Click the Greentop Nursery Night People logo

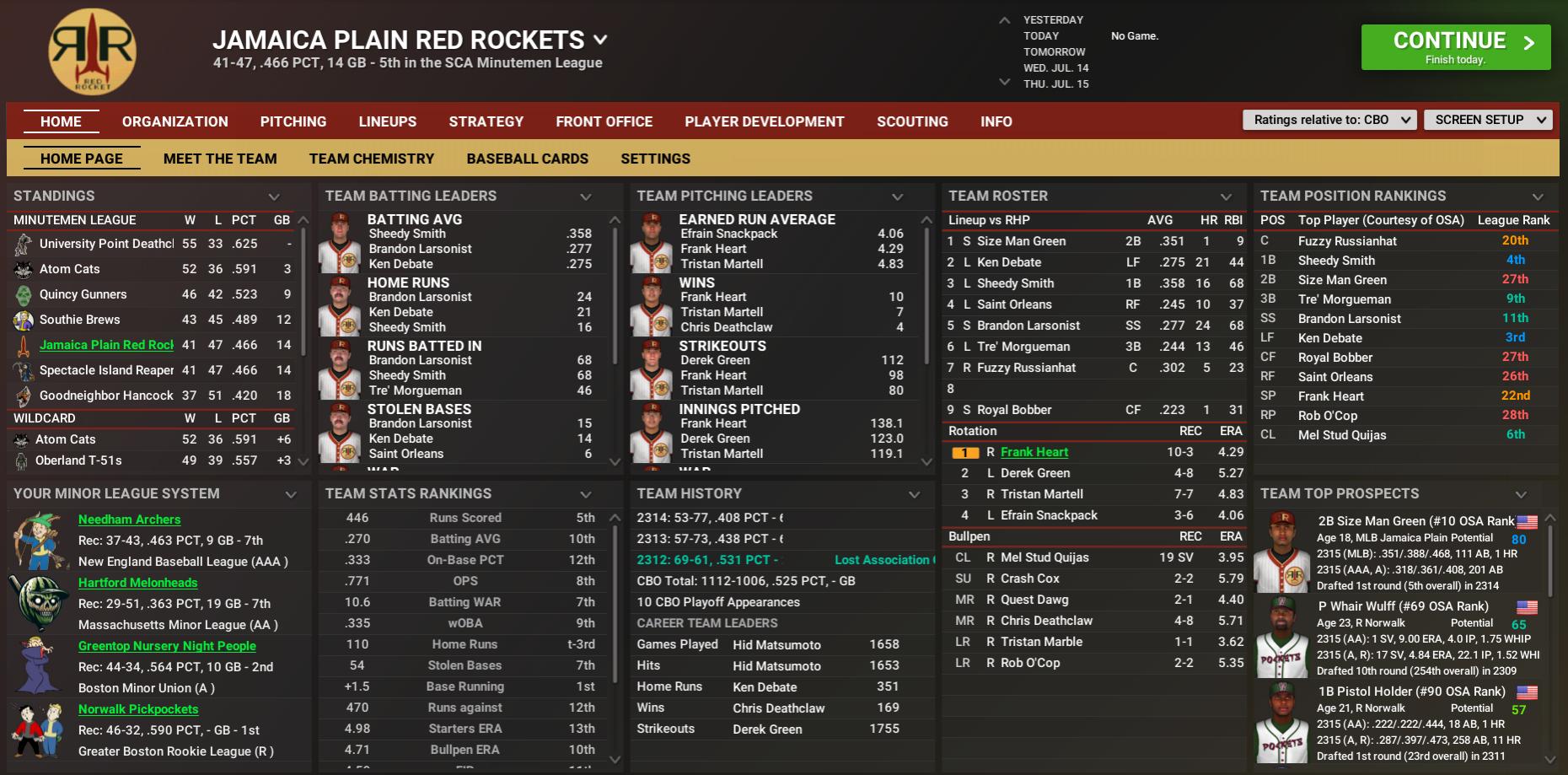38,666
